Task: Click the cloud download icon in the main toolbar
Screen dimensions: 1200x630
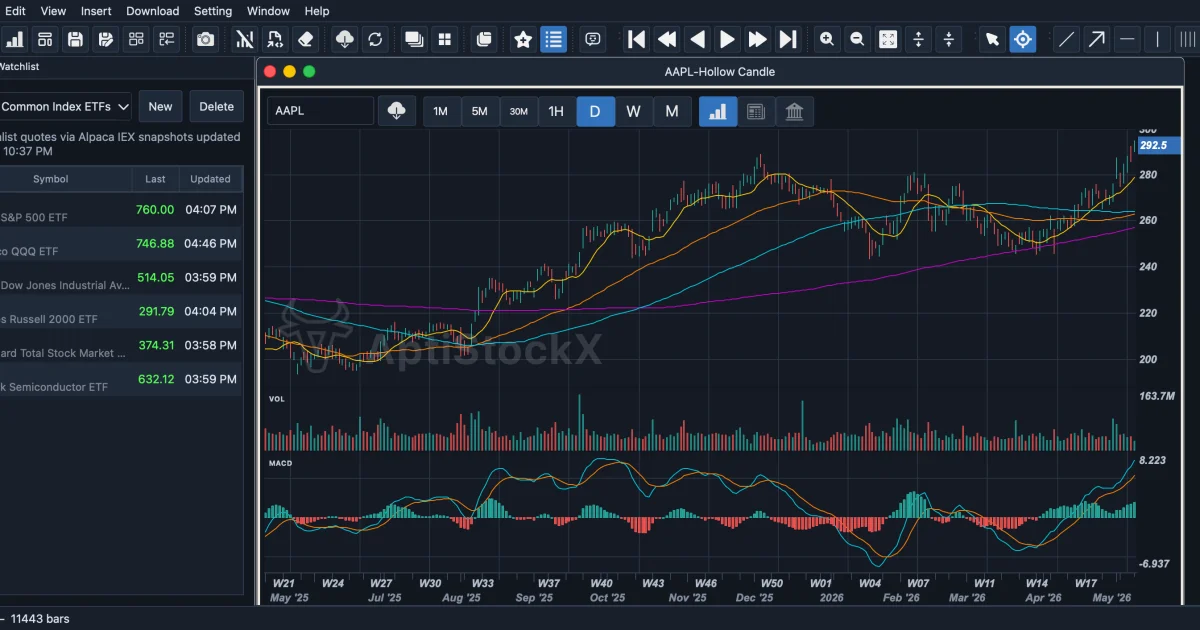Action: [x=345, y=39]
